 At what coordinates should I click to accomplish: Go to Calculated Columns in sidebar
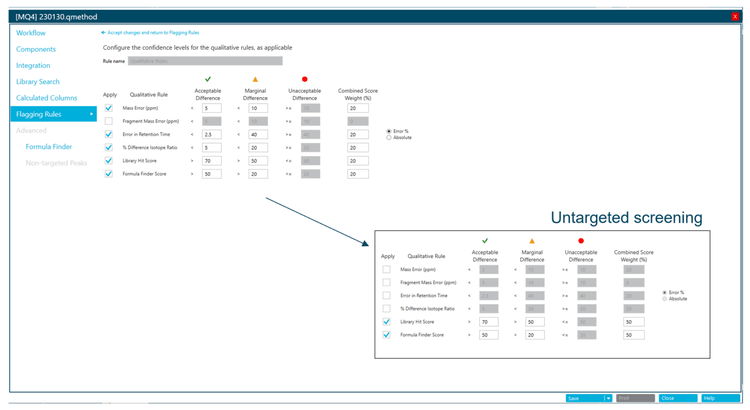(46, 98)
